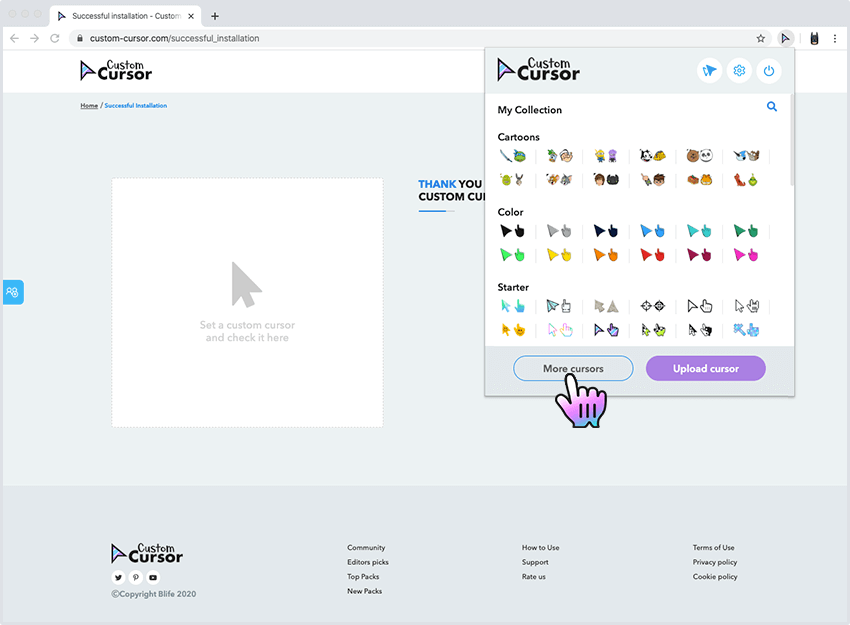
Task: Pick the rock-hand white starter cursor
Action: (746, 306)
